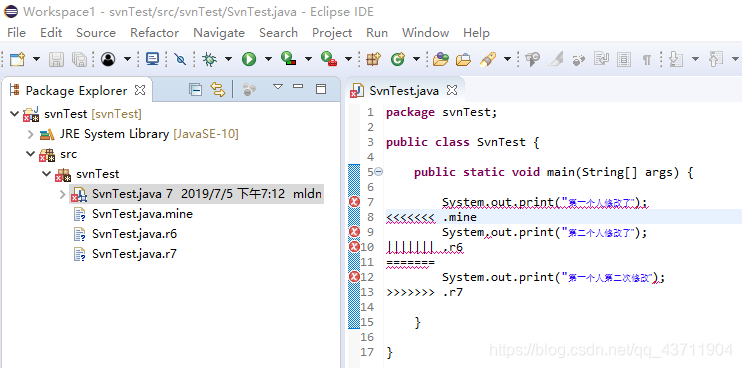Open the Run menu
Screen dimensions: 742x368
point(377,33)
